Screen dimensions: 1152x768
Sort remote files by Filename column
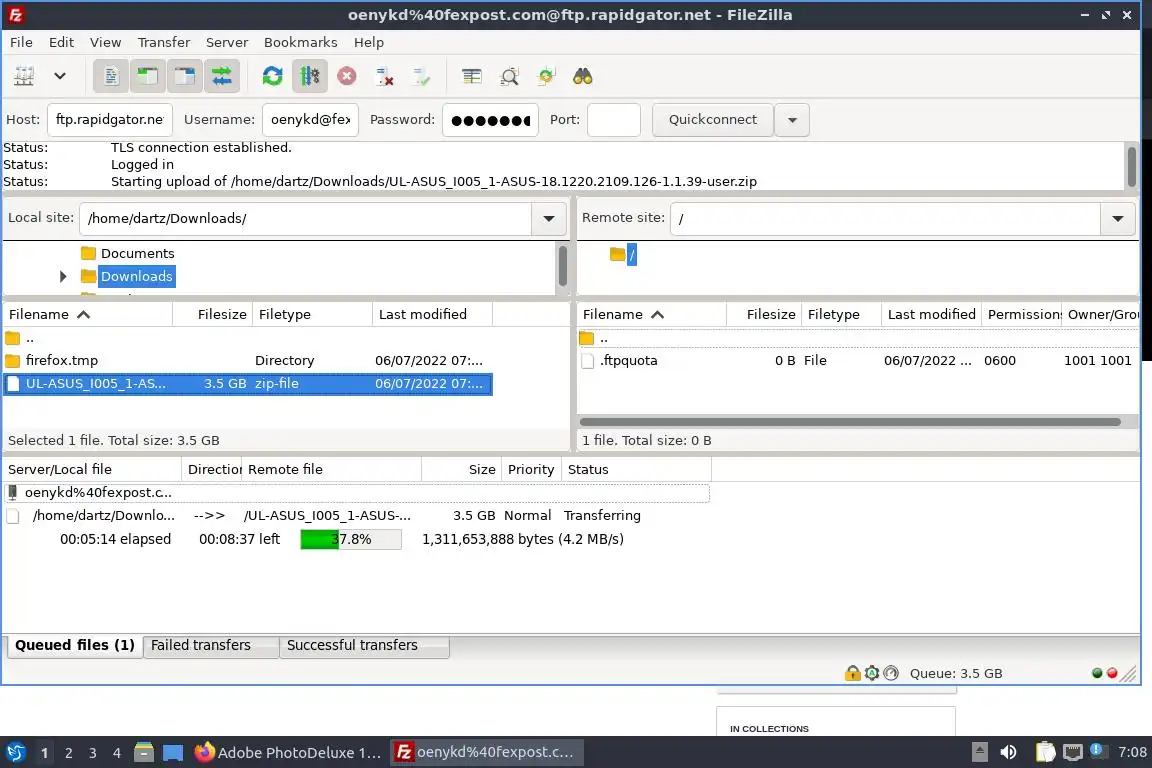coord(652,315)
